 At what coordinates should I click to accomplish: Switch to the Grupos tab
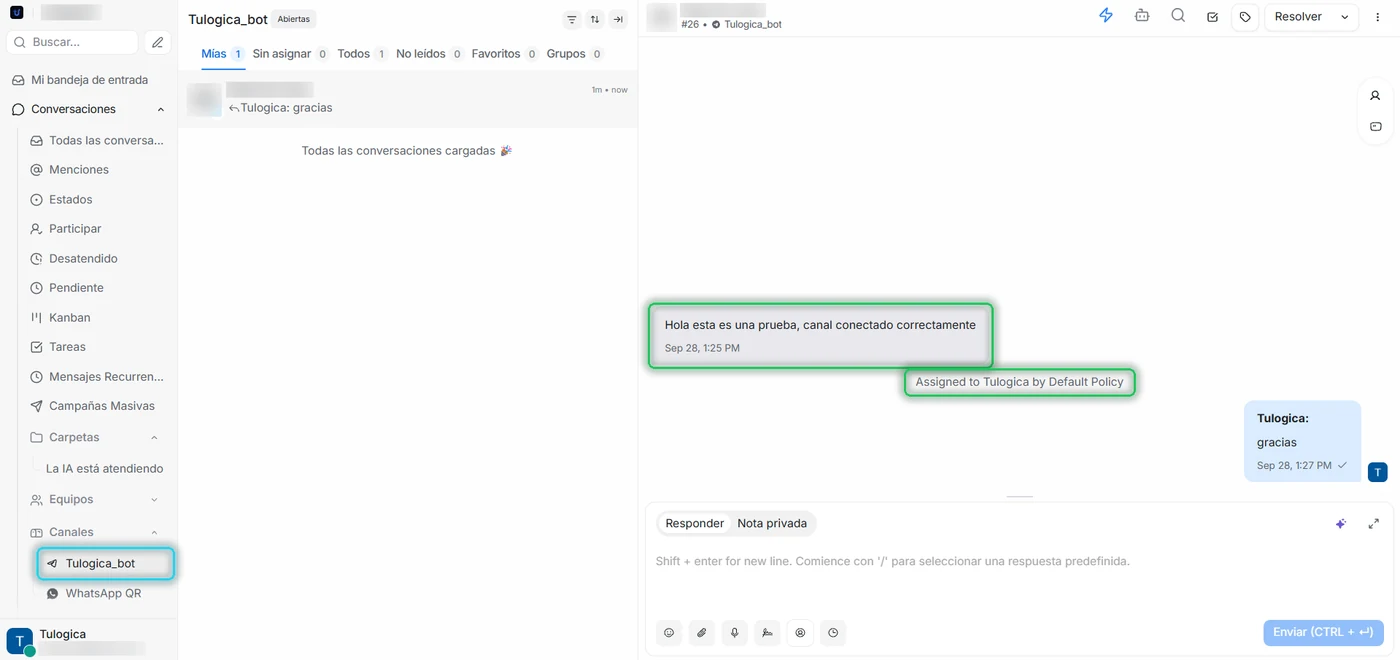point(574,54)
